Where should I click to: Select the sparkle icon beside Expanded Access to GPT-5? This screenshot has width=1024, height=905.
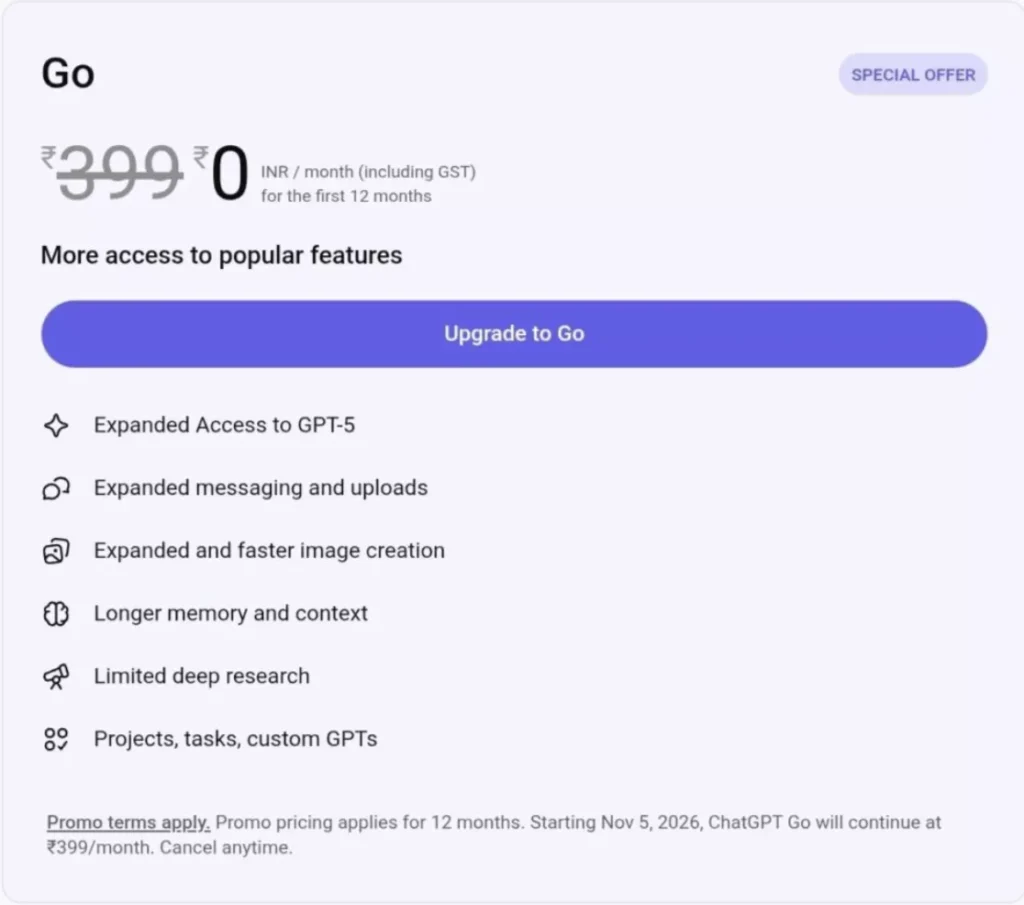point(57,424)
